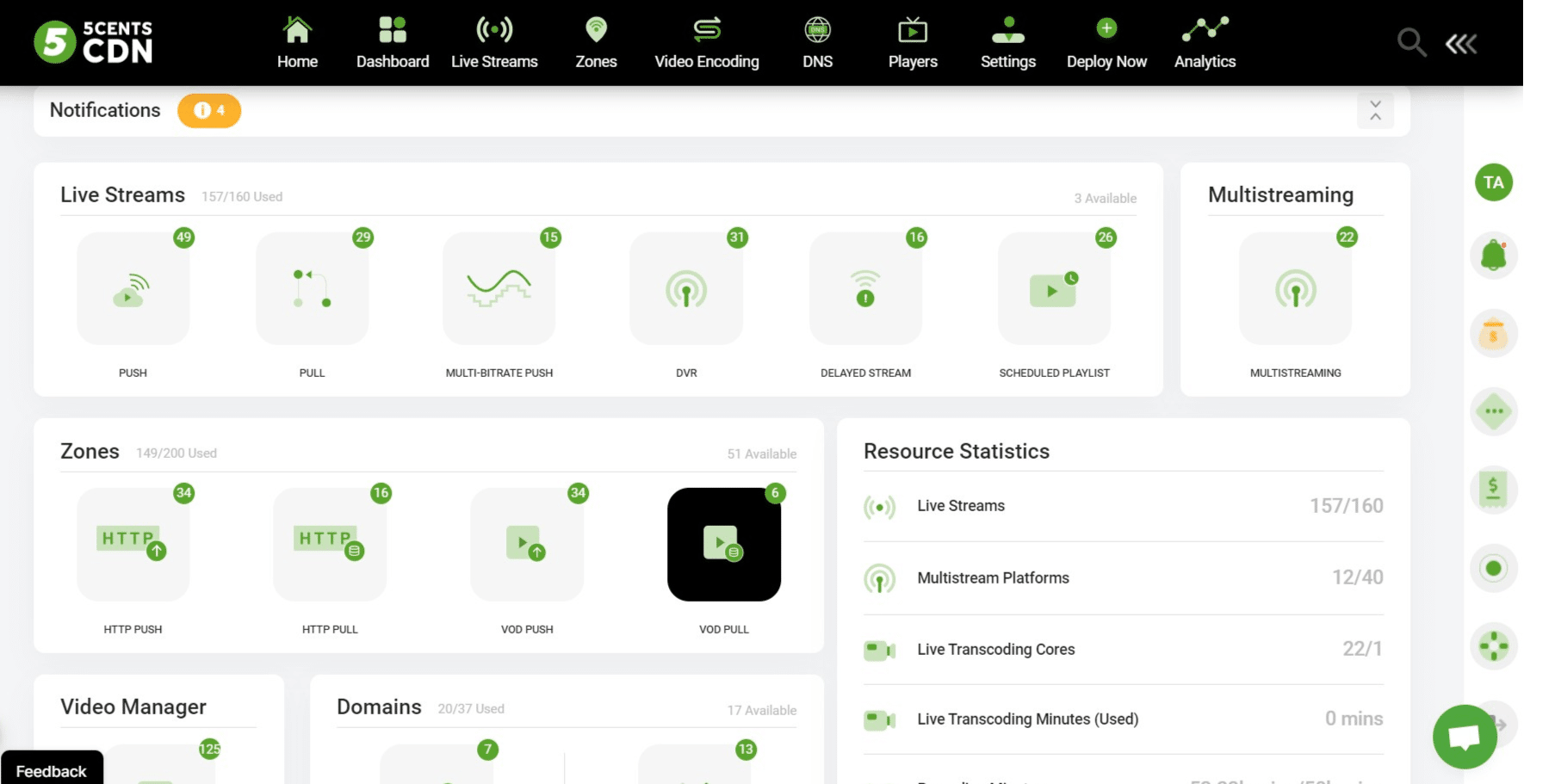The width and height of the screenshot is (1561, 784).
Task: Click the TA user avatar
Action: (x=1494, y=182)
